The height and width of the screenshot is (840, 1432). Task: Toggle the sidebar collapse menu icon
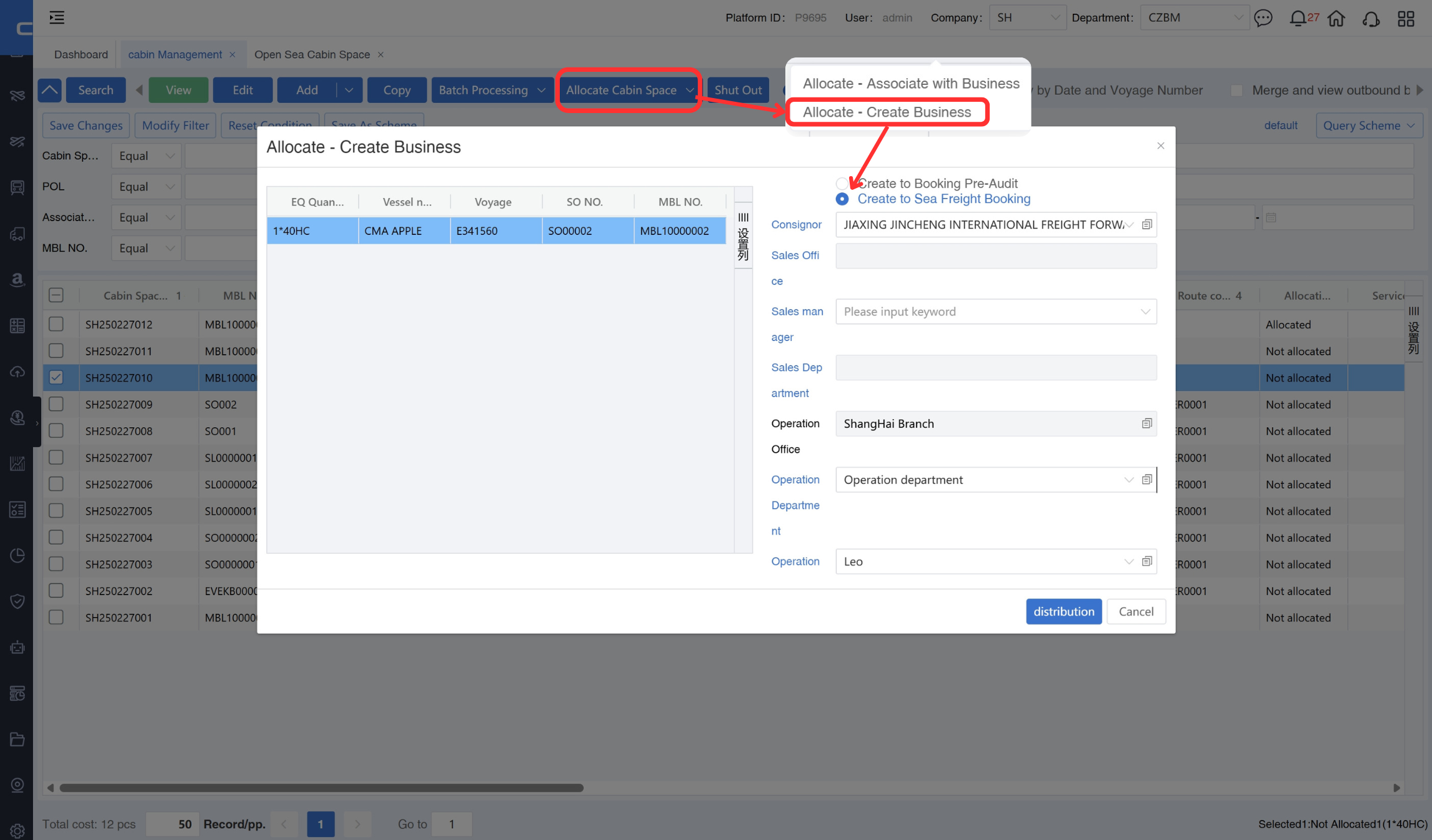pos(57,17)
